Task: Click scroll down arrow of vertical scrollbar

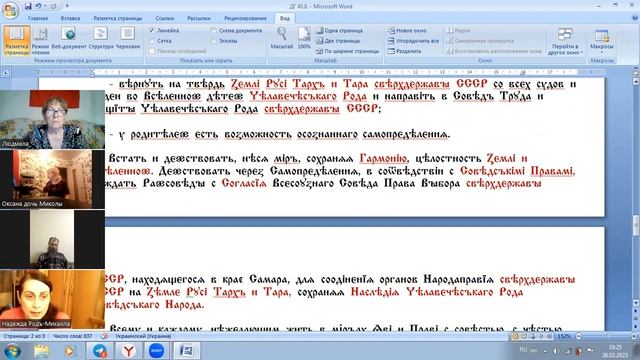Action: [x=636, y=303]
